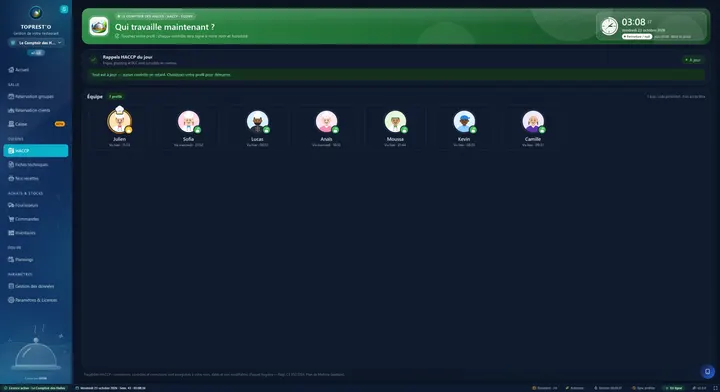Select Lucas's profile avatar

tap(257, 122)
